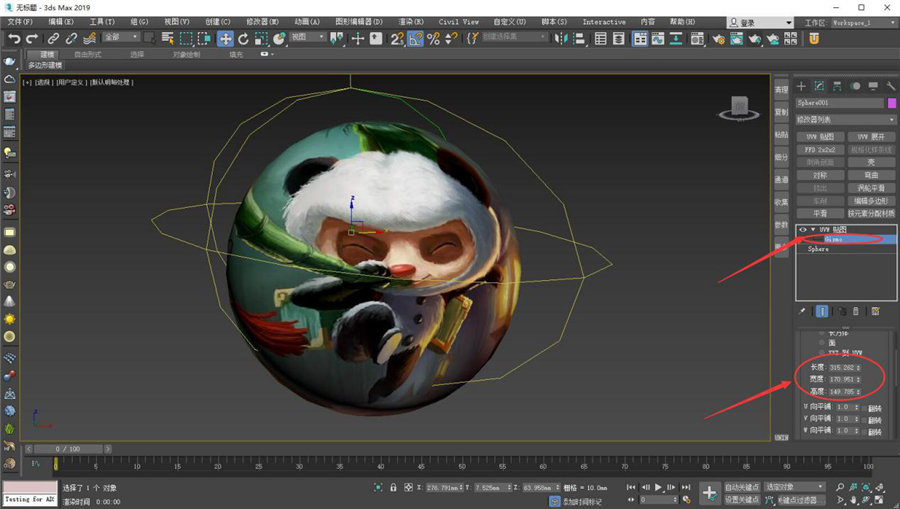Toggle Window/Crossing selection icon
Screen dimensions: 900x509
click(204, 38)
